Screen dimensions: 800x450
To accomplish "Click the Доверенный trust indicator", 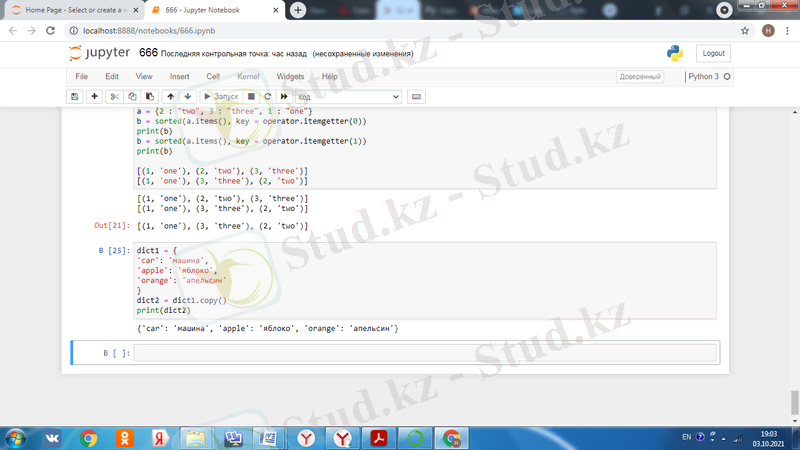I will (640, 77).
